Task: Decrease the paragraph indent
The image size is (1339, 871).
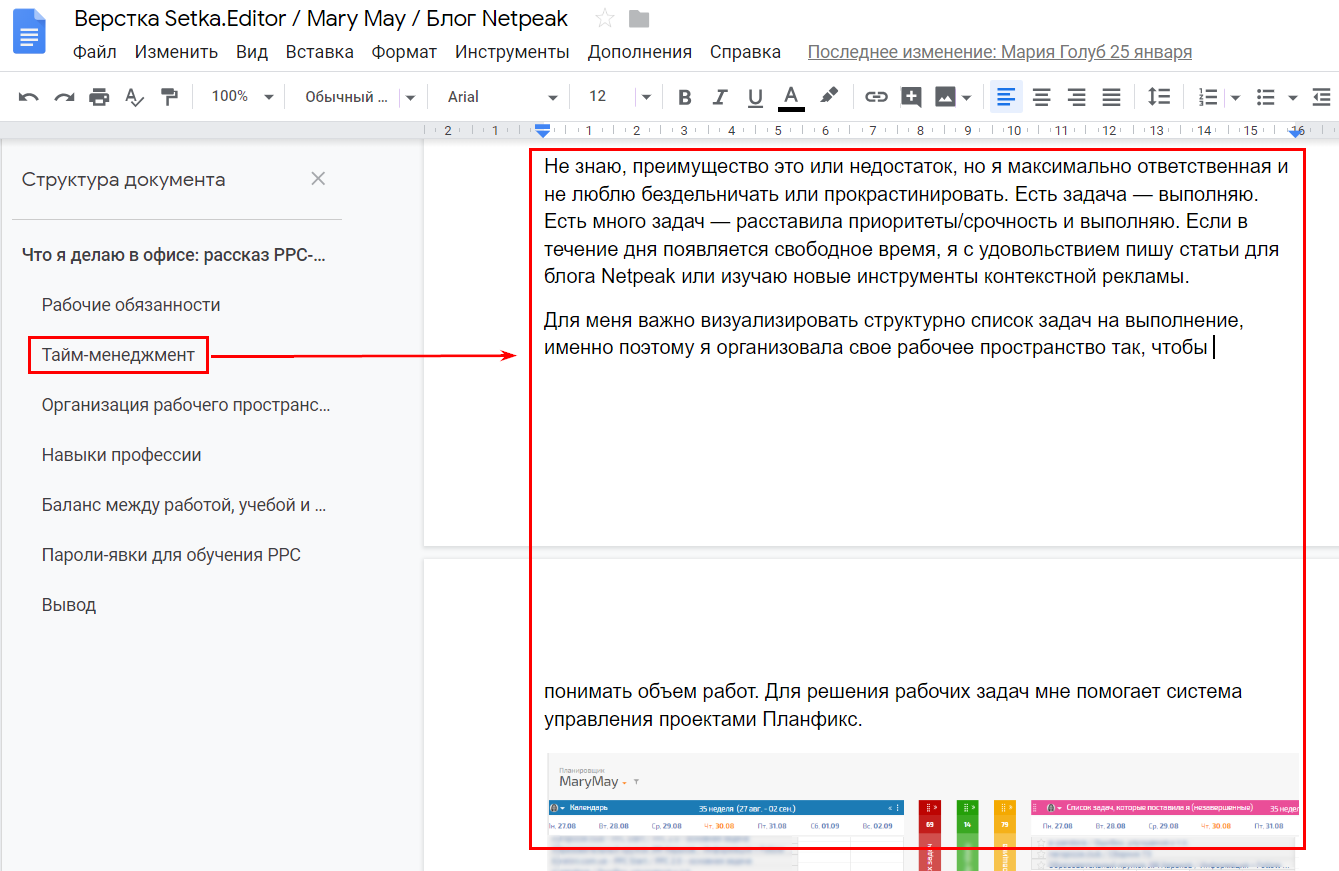Action: (1322, 97)
